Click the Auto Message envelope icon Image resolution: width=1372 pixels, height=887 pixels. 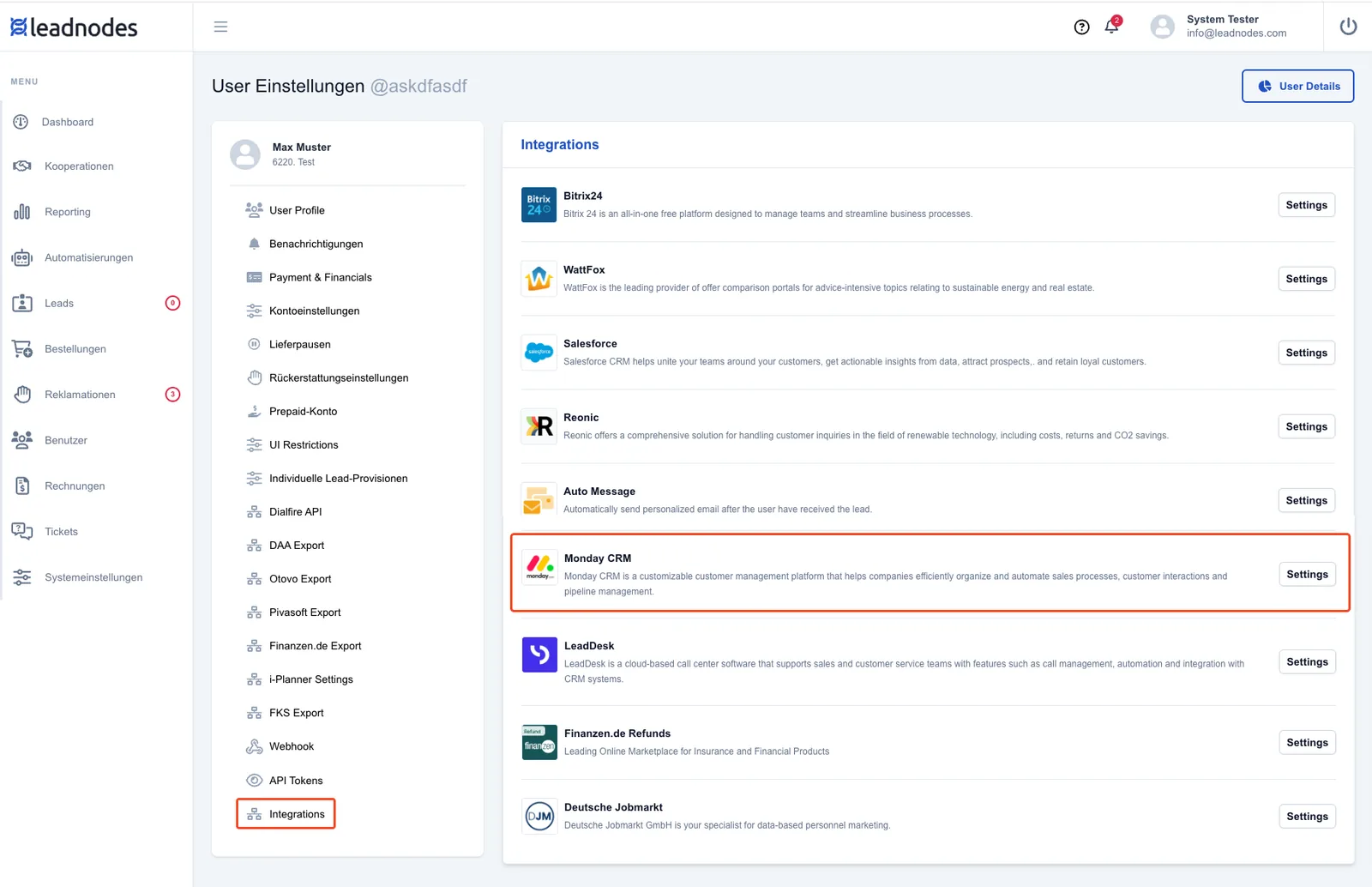[x=539, y=500]
